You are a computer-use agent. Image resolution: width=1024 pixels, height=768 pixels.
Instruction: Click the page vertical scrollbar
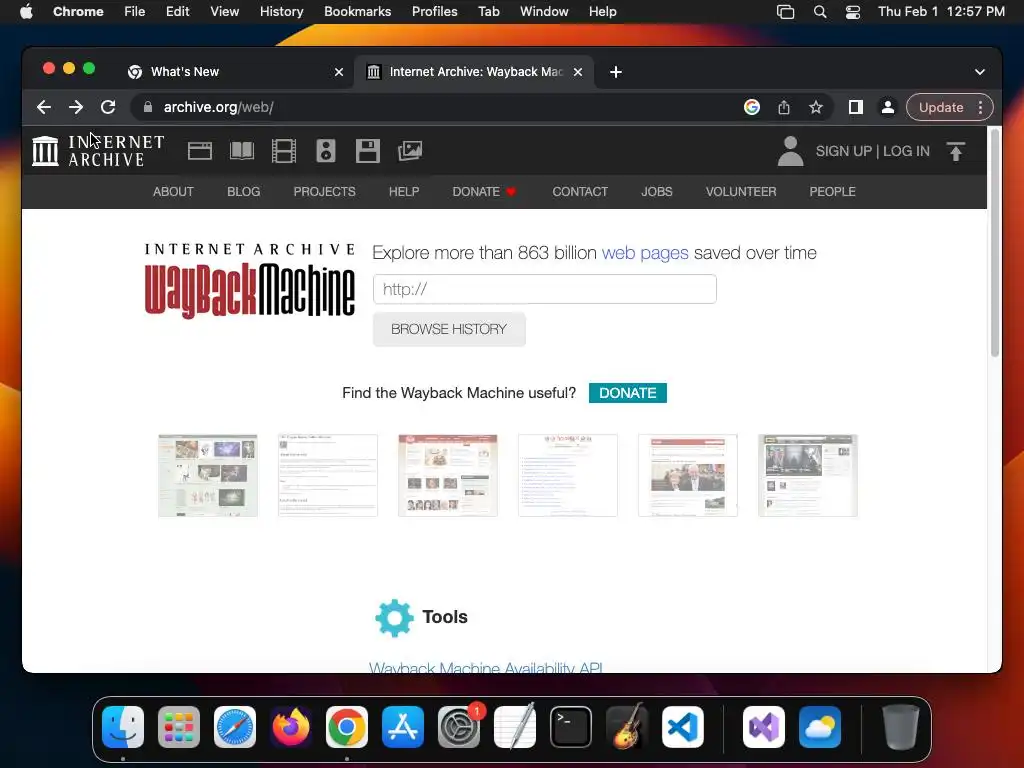tap(995, 243)
